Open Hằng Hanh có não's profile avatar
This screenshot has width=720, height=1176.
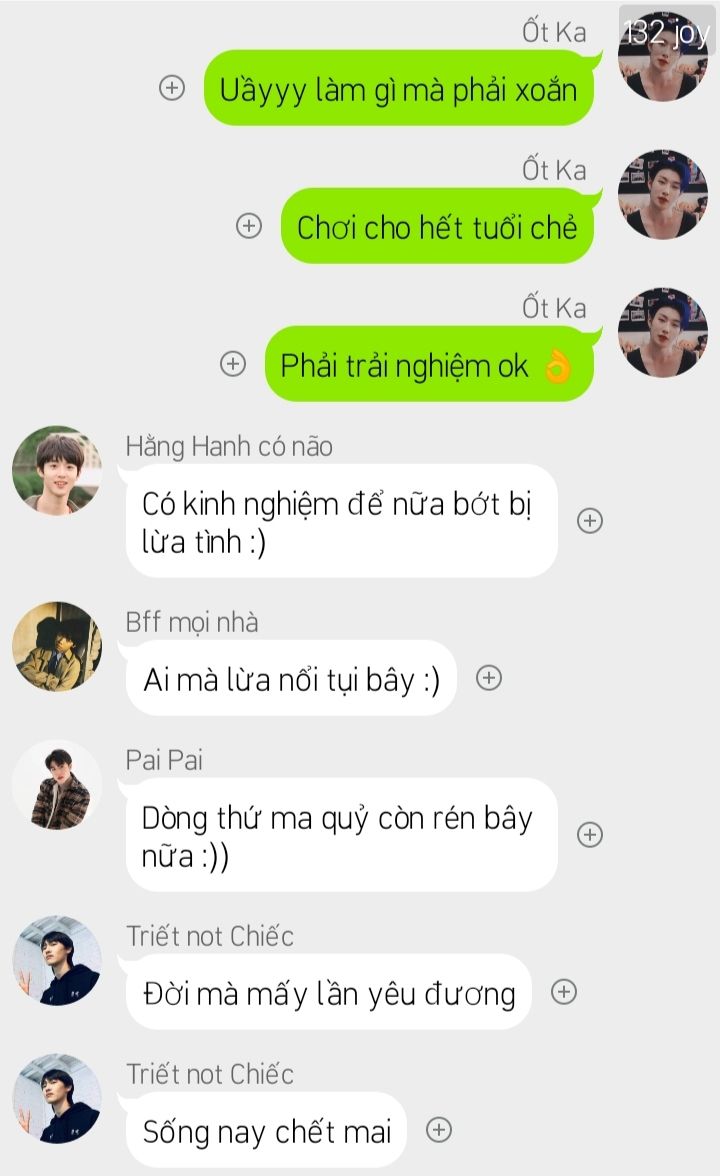(x=57, y=470)
